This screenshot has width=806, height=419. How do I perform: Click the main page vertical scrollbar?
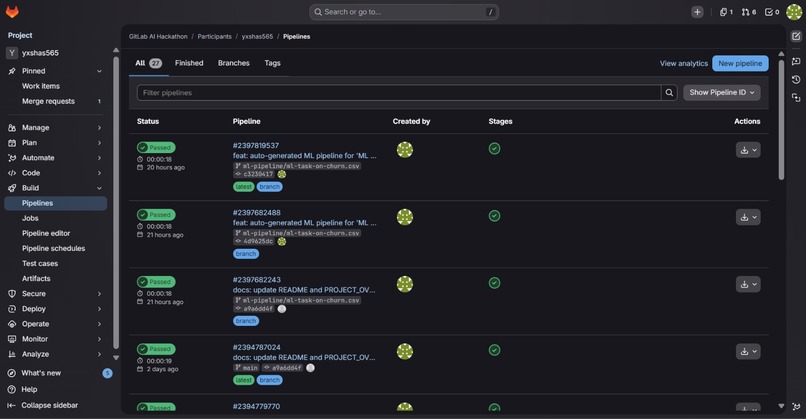781,120
